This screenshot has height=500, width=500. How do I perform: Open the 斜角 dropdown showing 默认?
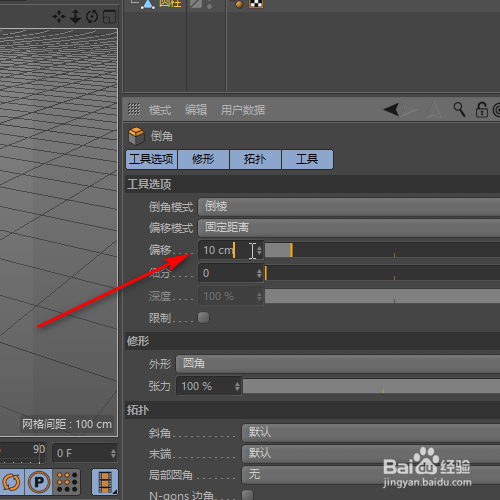pyautogui.click(x=371, y=433)
